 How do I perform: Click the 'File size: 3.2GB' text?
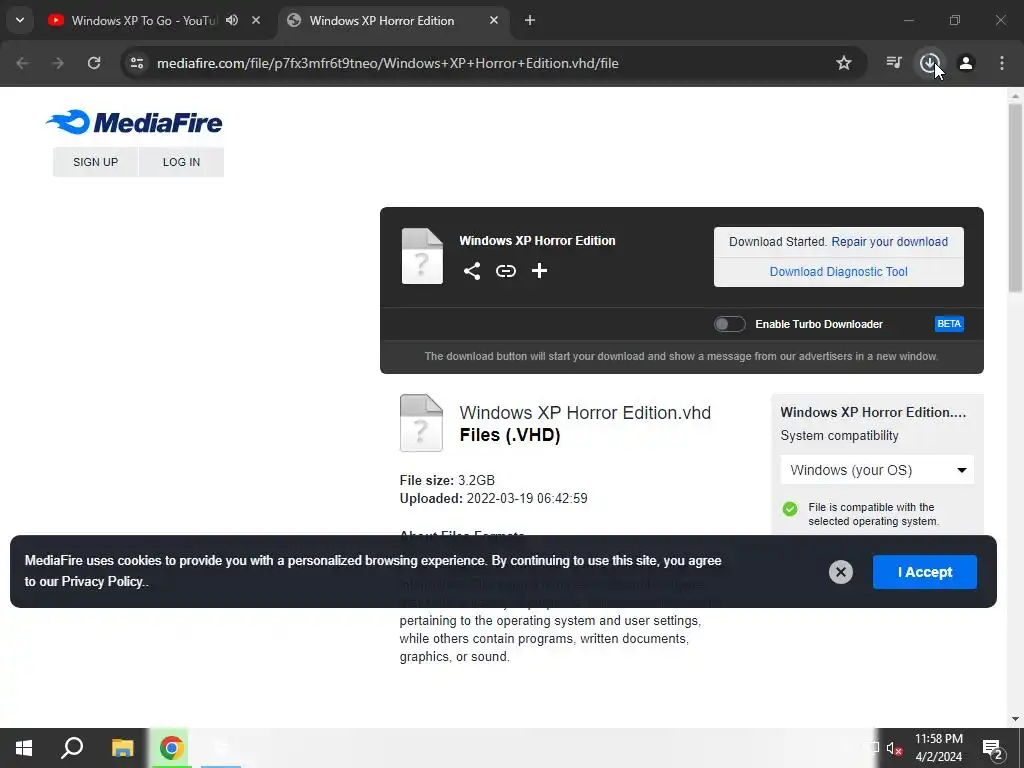pos(447,480)
